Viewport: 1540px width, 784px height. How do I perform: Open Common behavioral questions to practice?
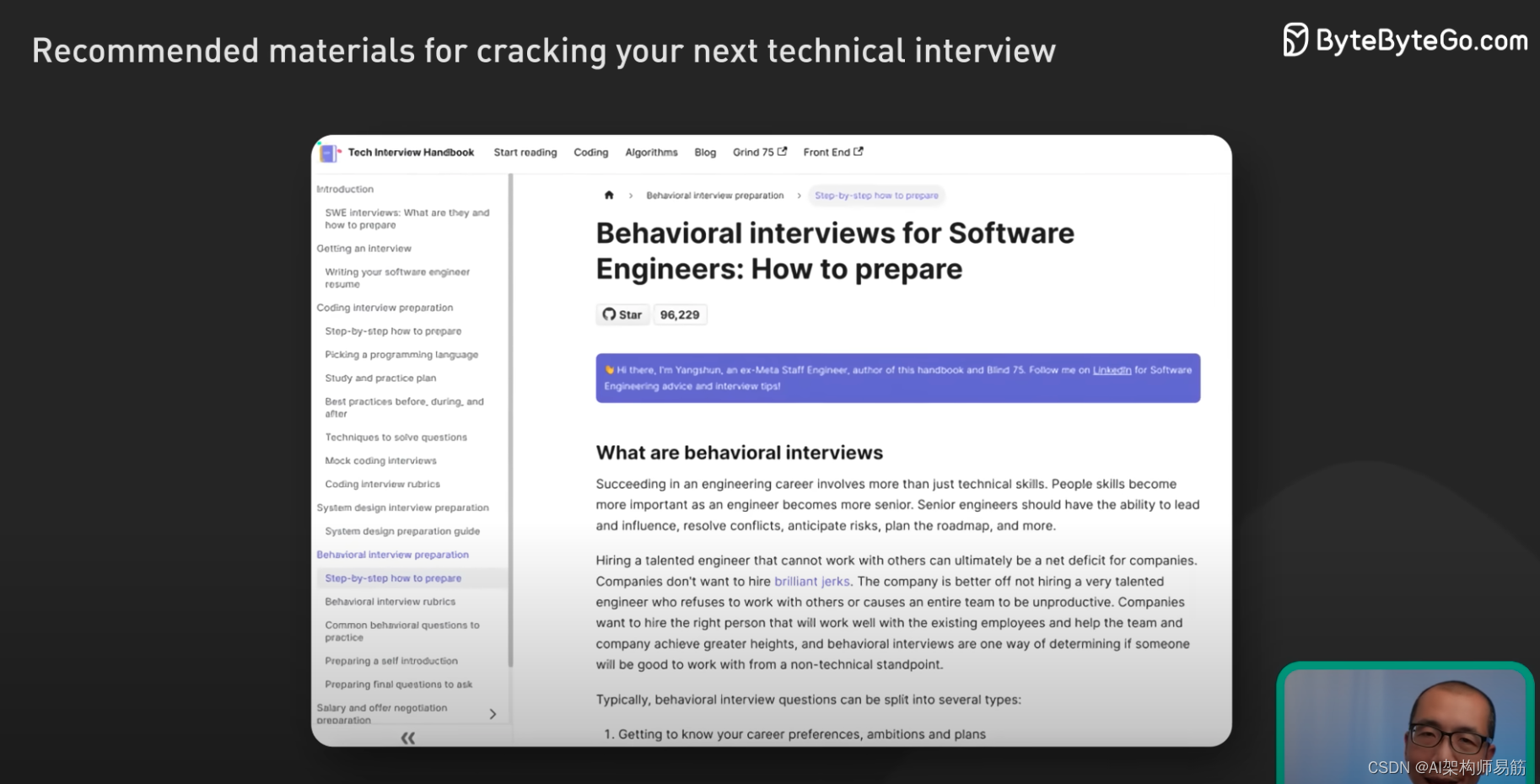pos(402,631)
